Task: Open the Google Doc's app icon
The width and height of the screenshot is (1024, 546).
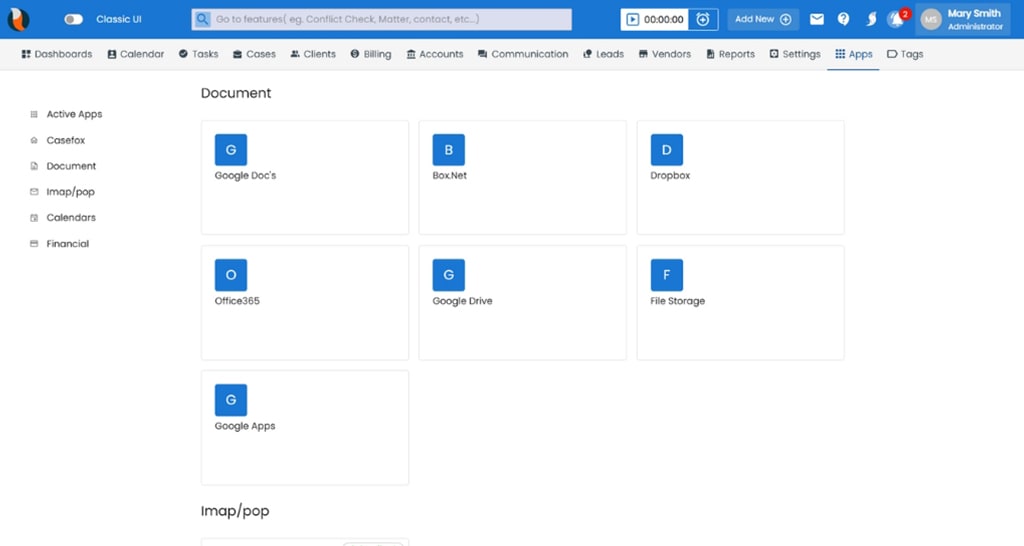Action: pyautogui.click(x=231, y=150)
